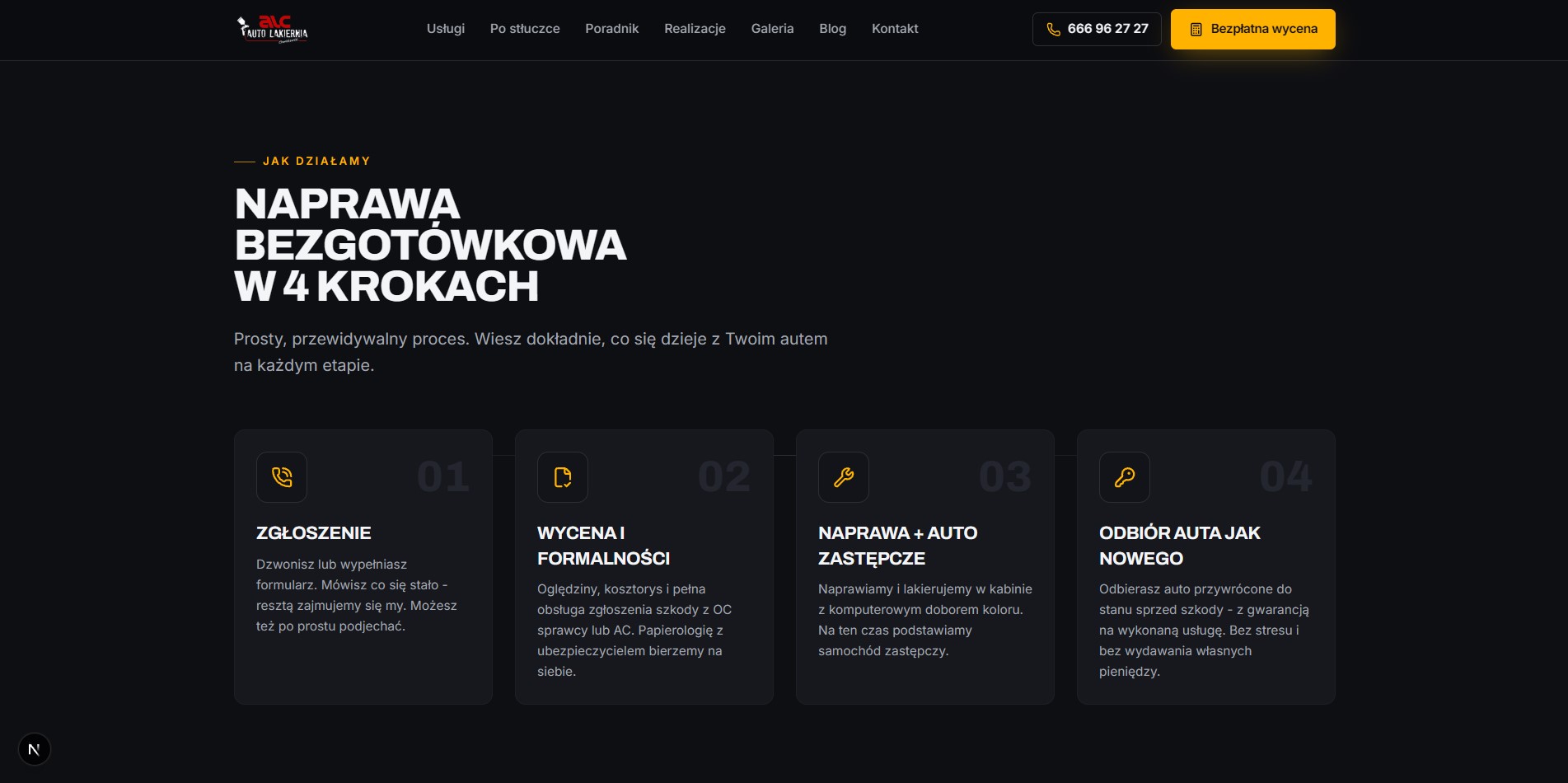Click the Bezpłatna wycena button

point(1252,29)
